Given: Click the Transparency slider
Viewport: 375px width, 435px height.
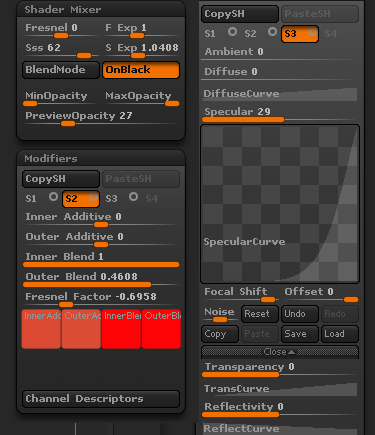Looking at the screenshot, I should pos(280,370).
